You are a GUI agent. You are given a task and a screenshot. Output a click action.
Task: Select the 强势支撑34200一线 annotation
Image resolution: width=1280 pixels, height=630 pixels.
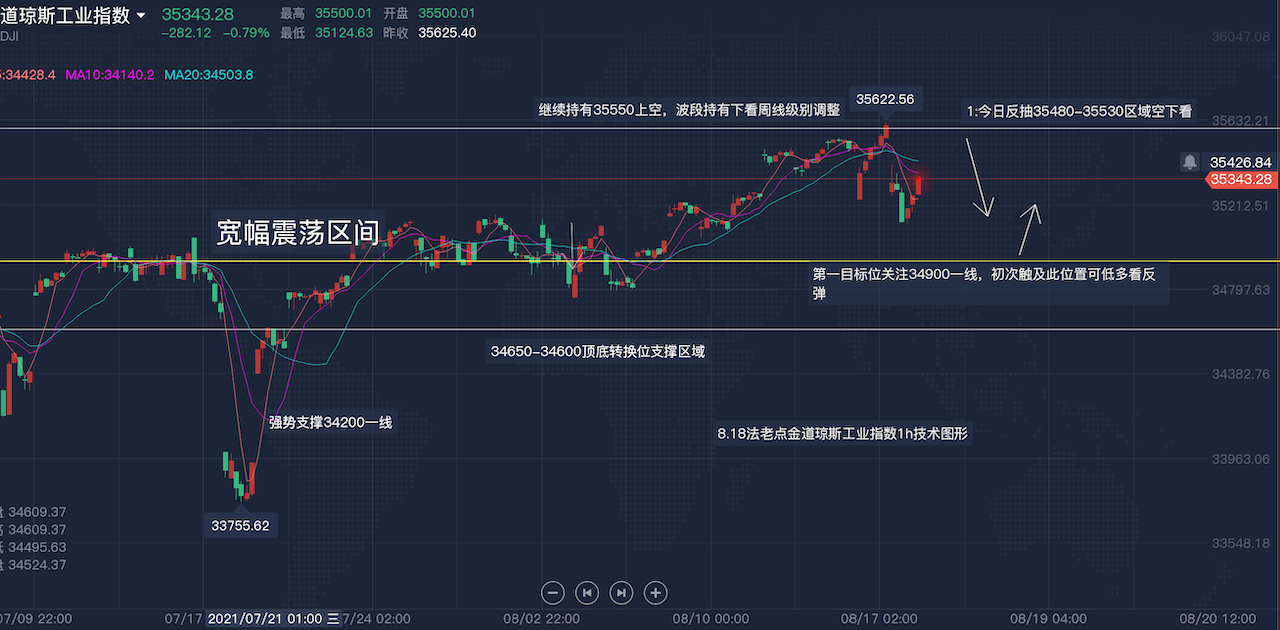pos(330,422)
